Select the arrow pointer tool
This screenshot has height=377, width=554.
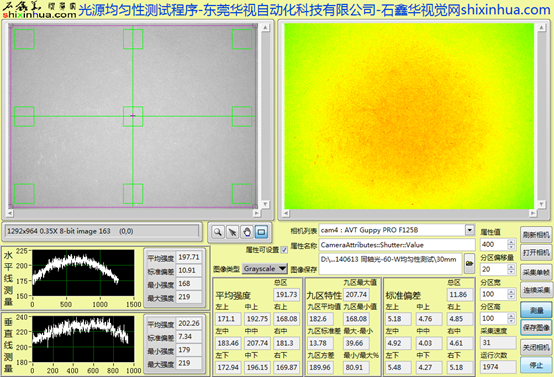pyautogui.click(x=232, y=232)
